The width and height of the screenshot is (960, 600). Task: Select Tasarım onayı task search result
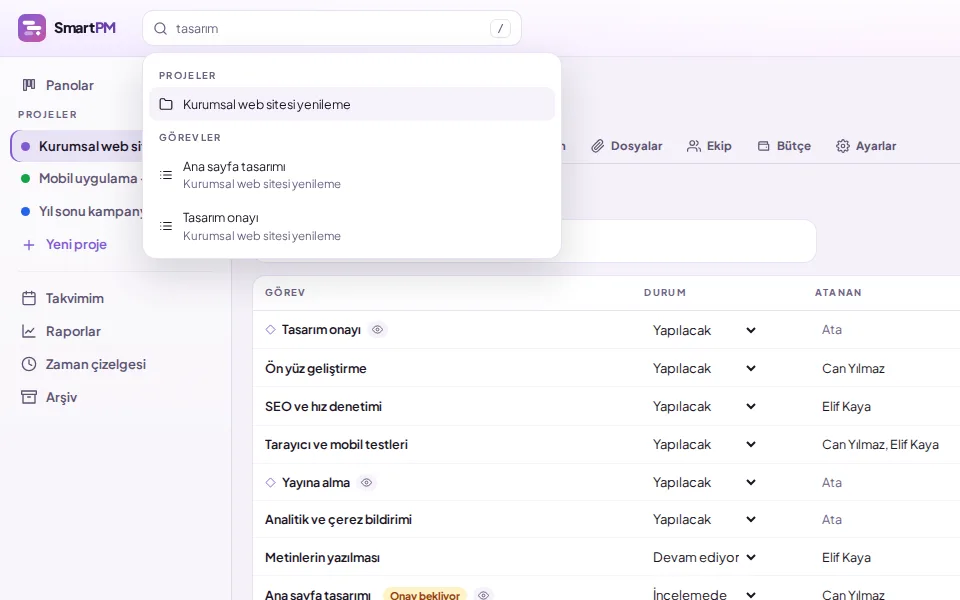(352, 227)
